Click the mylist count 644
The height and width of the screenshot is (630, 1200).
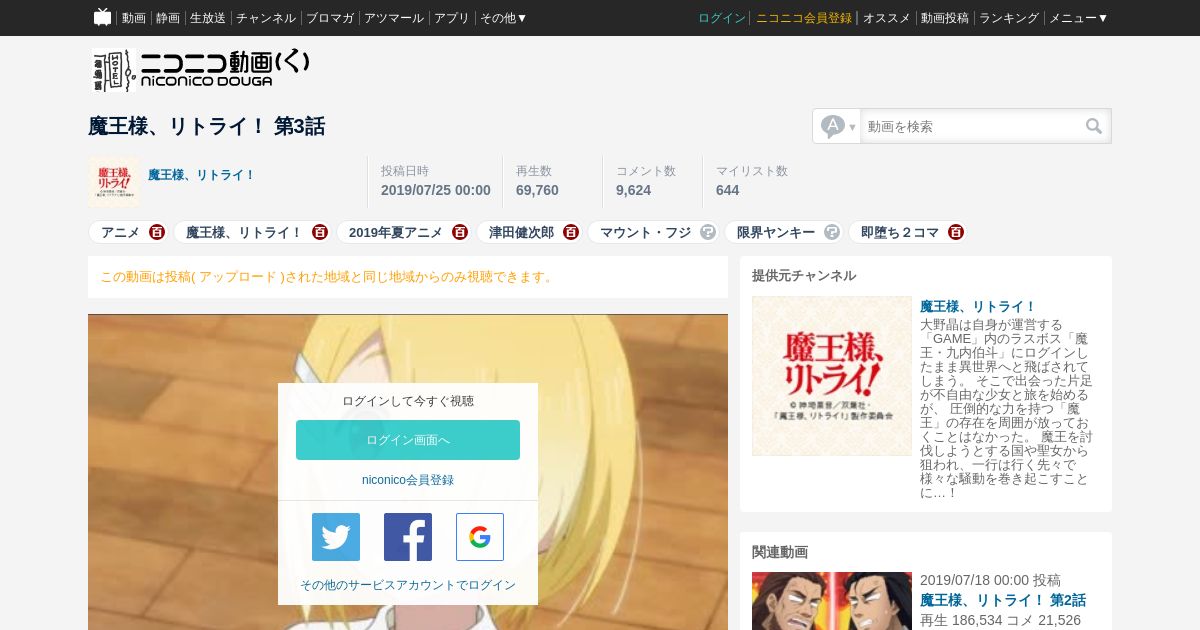click(728, 190)
